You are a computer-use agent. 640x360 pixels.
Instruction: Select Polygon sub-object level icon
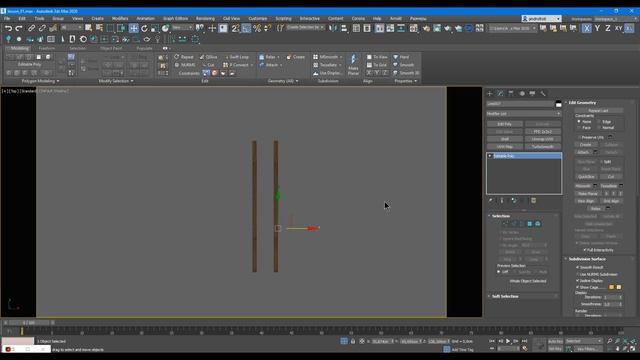530,224
